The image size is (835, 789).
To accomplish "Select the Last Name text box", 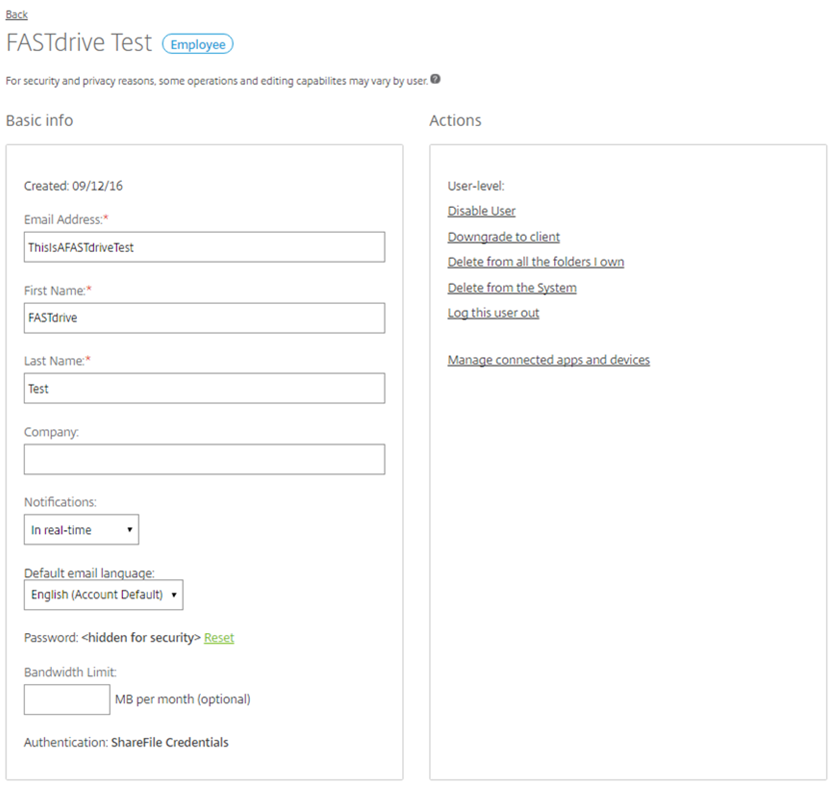I will pyautogui.click(x=204, y=388).
